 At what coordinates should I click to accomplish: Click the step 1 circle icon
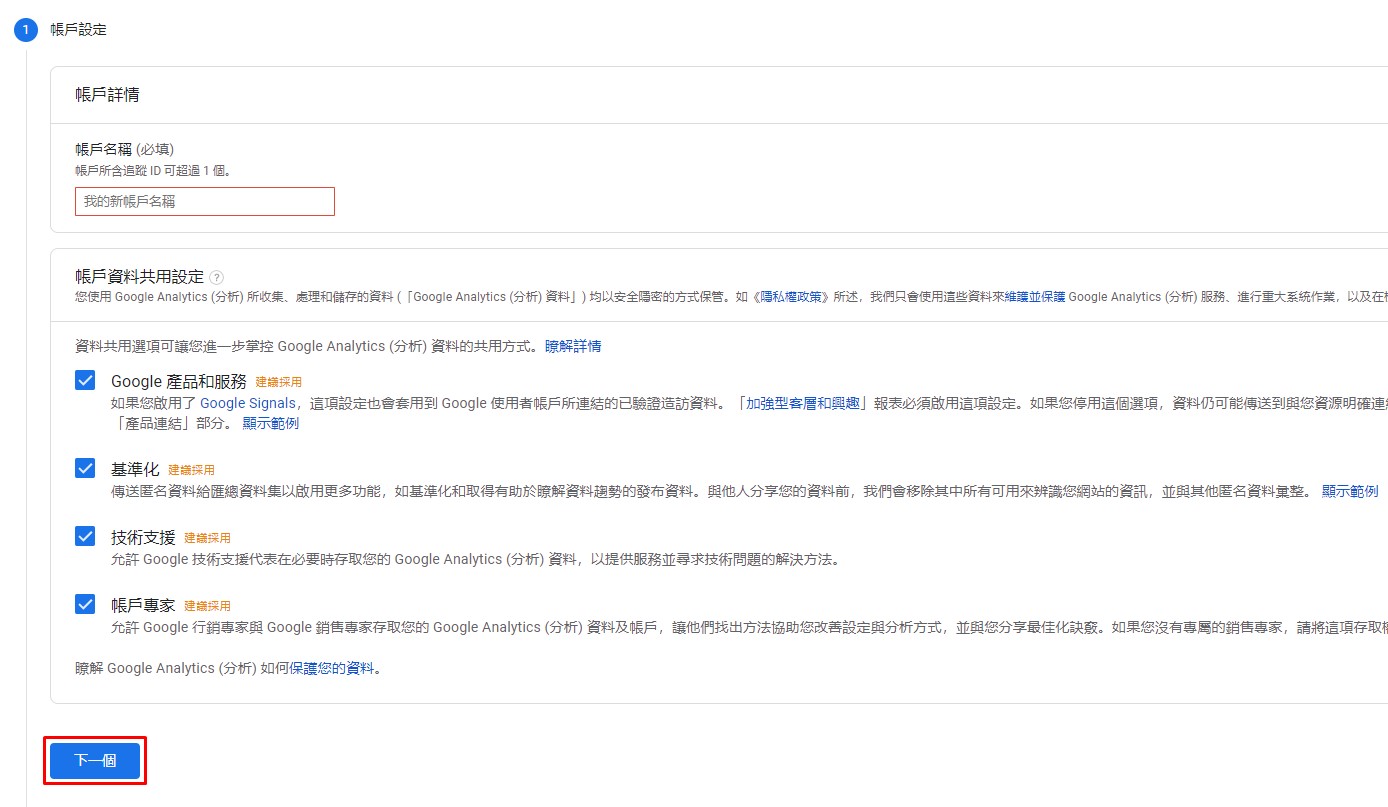tap(26, 30)
